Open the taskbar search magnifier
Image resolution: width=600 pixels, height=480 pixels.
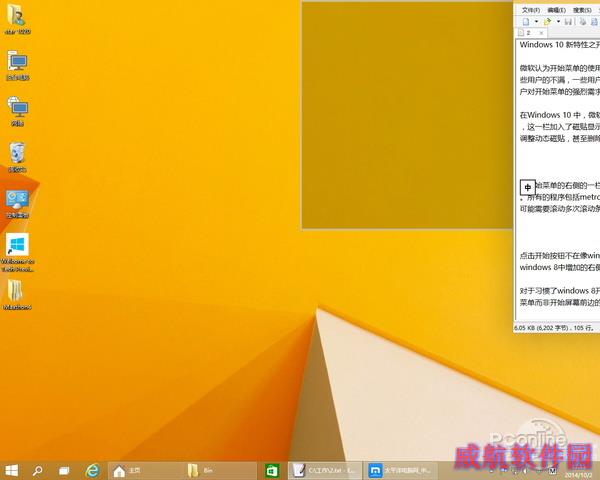coord(38,469)
